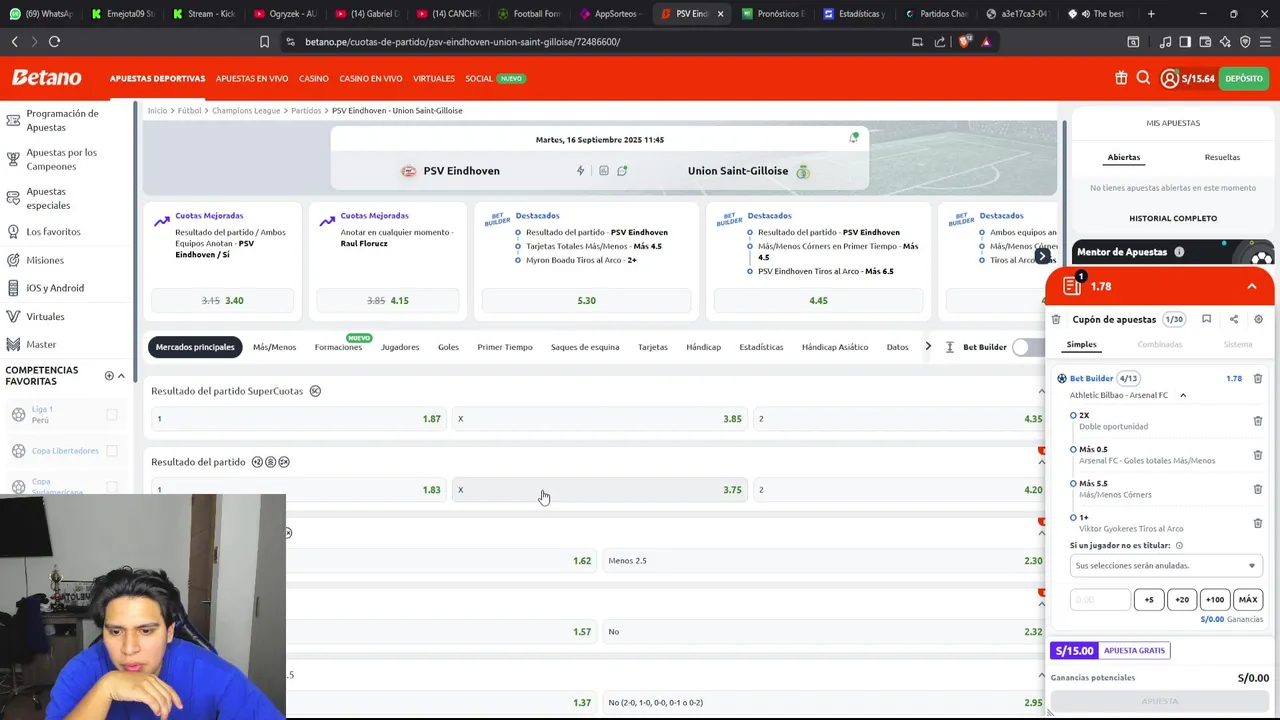Open Champions League breadcrumb
This screenshot has width=1280, height=720.
pyautogui.click(x=246, y=110)
